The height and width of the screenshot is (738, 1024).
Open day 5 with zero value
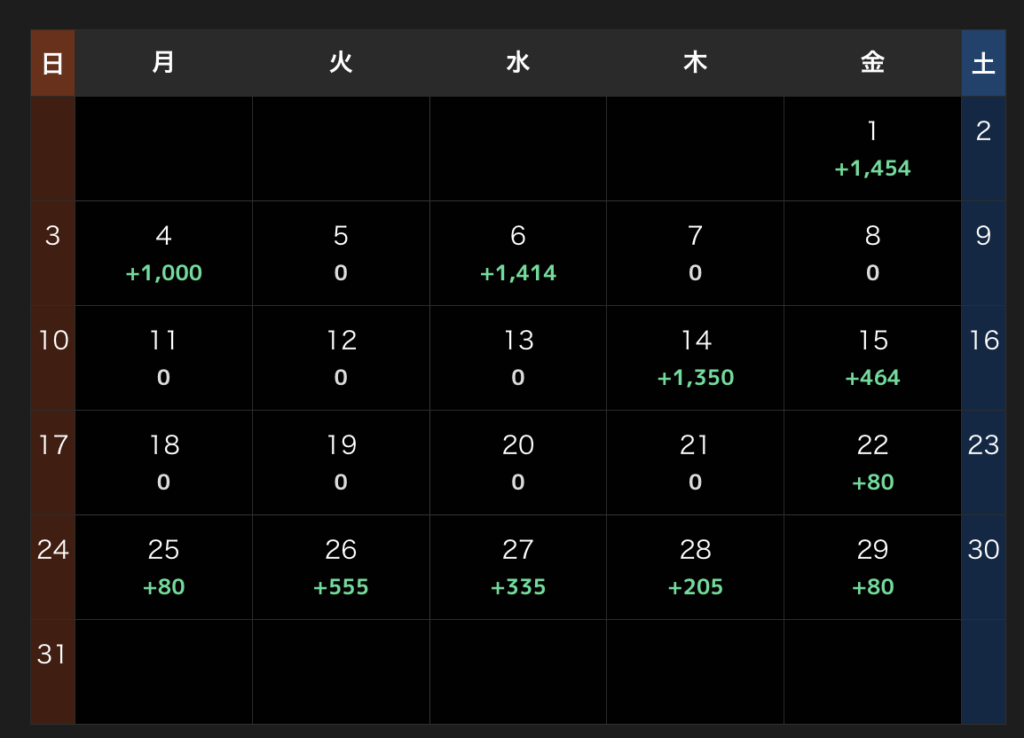pyautogui.click(x=341, y=253)
